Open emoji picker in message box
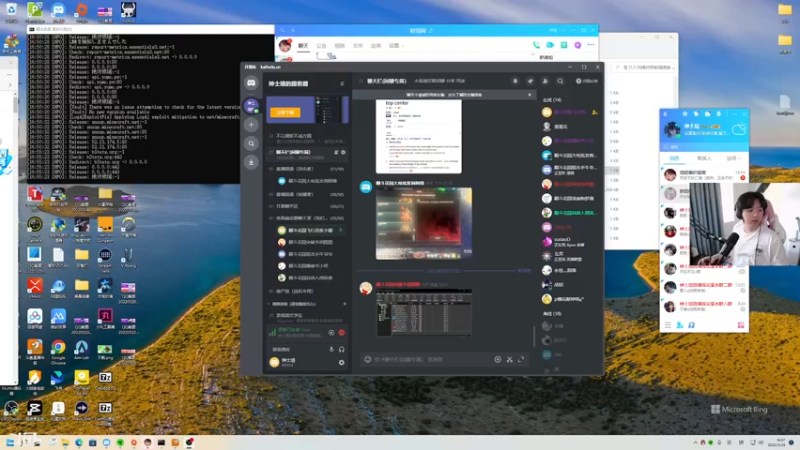The height and width of the screenshot is (450, 800). click(x=367, y=359)
